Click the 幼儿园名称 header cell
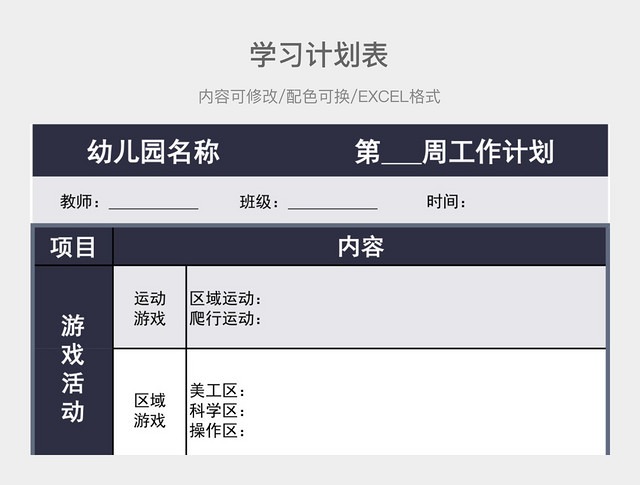The width and height of the screenshot is (640, 485). pyautogui.click(x=153, y=151)
